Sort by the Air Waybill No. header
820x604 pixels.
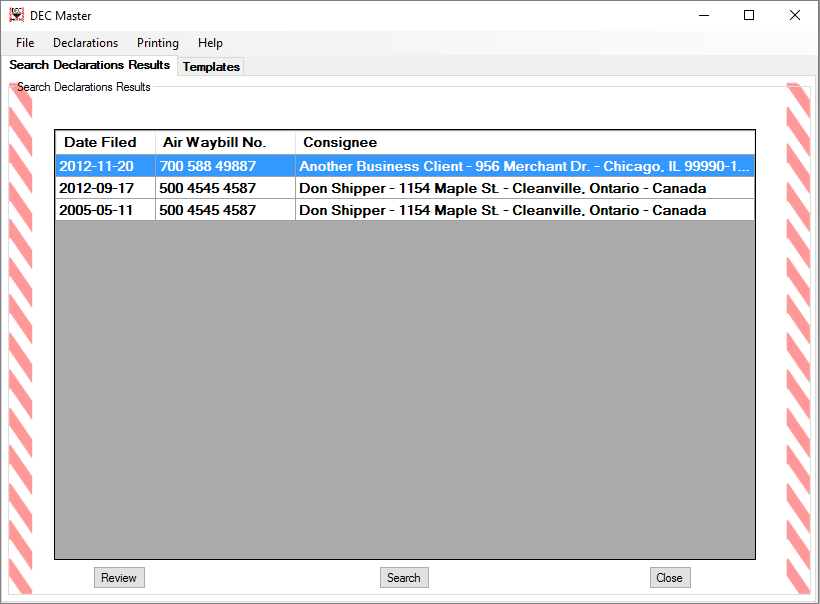[x=225, y=142]
